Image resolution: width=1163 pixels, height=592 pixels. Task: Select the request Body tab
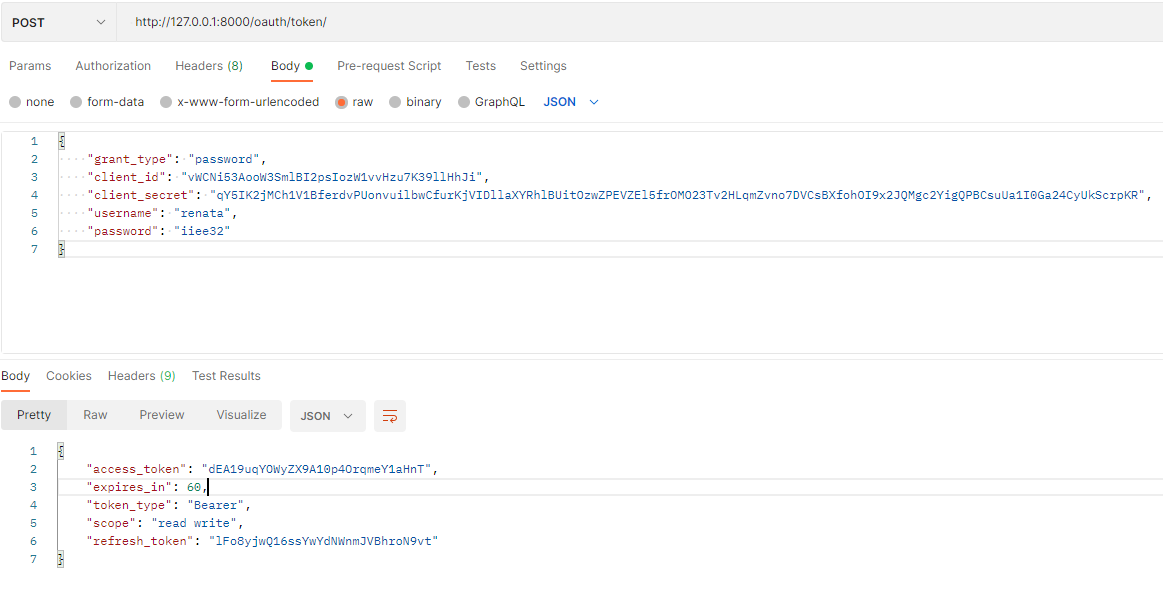291,66
